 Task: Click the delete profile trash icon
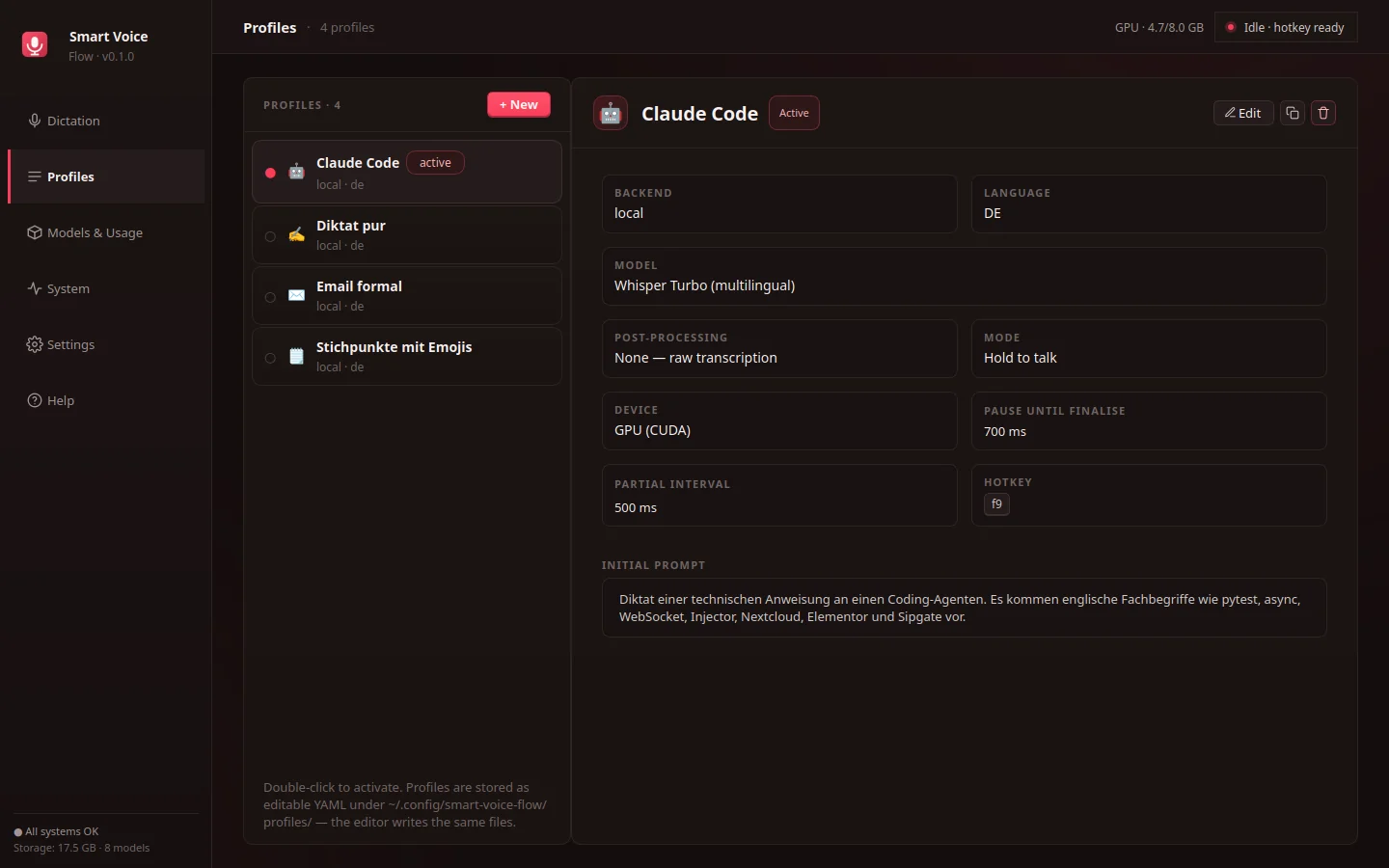(1323, 113)
